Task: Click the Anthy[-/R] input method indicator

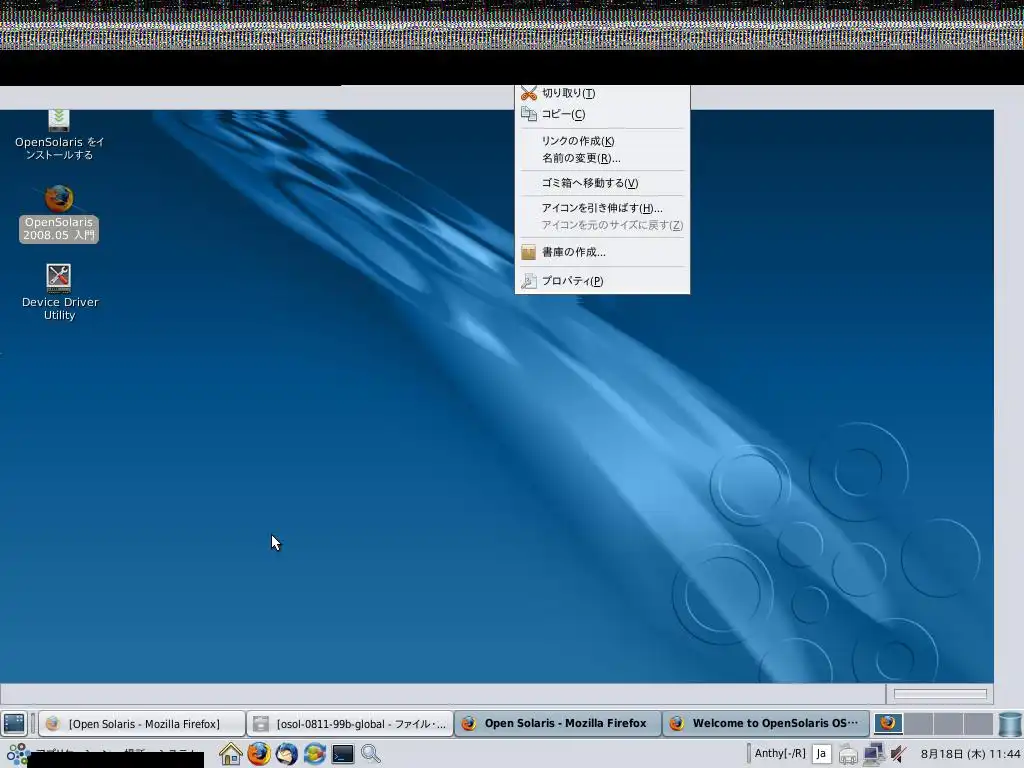Action: 780,754
